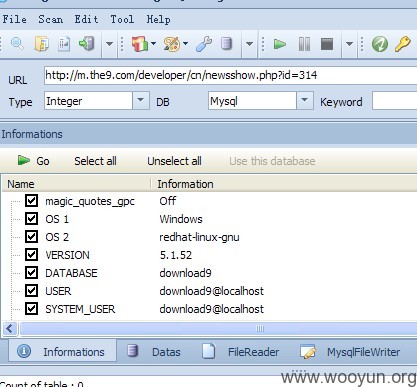Open the red-green box tool icon

click(x=140, y=44)
